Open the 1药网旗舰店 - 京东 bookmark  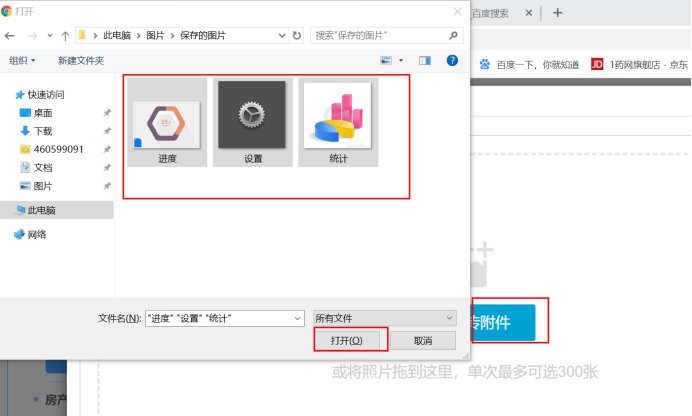point(640,65)
